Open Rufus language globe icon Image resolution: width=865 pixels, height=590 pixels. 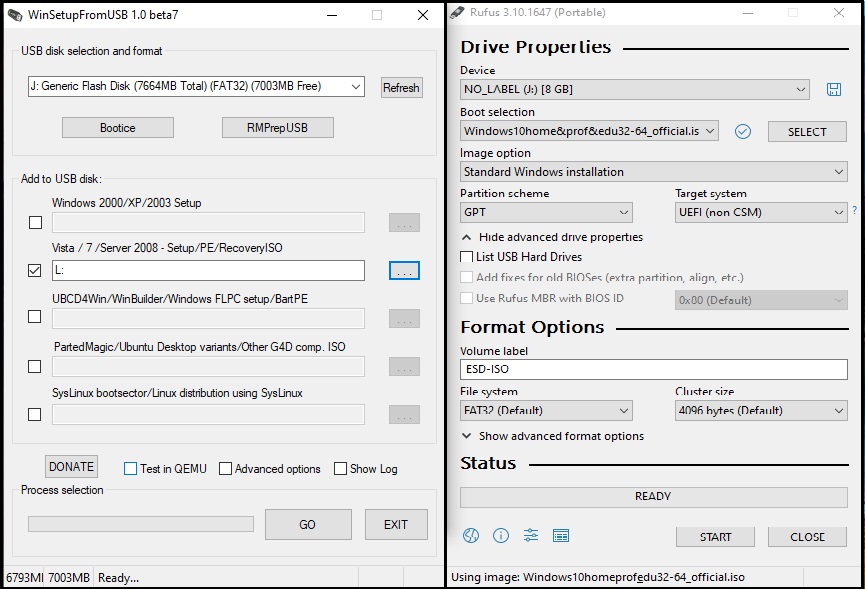coord(471,535)
